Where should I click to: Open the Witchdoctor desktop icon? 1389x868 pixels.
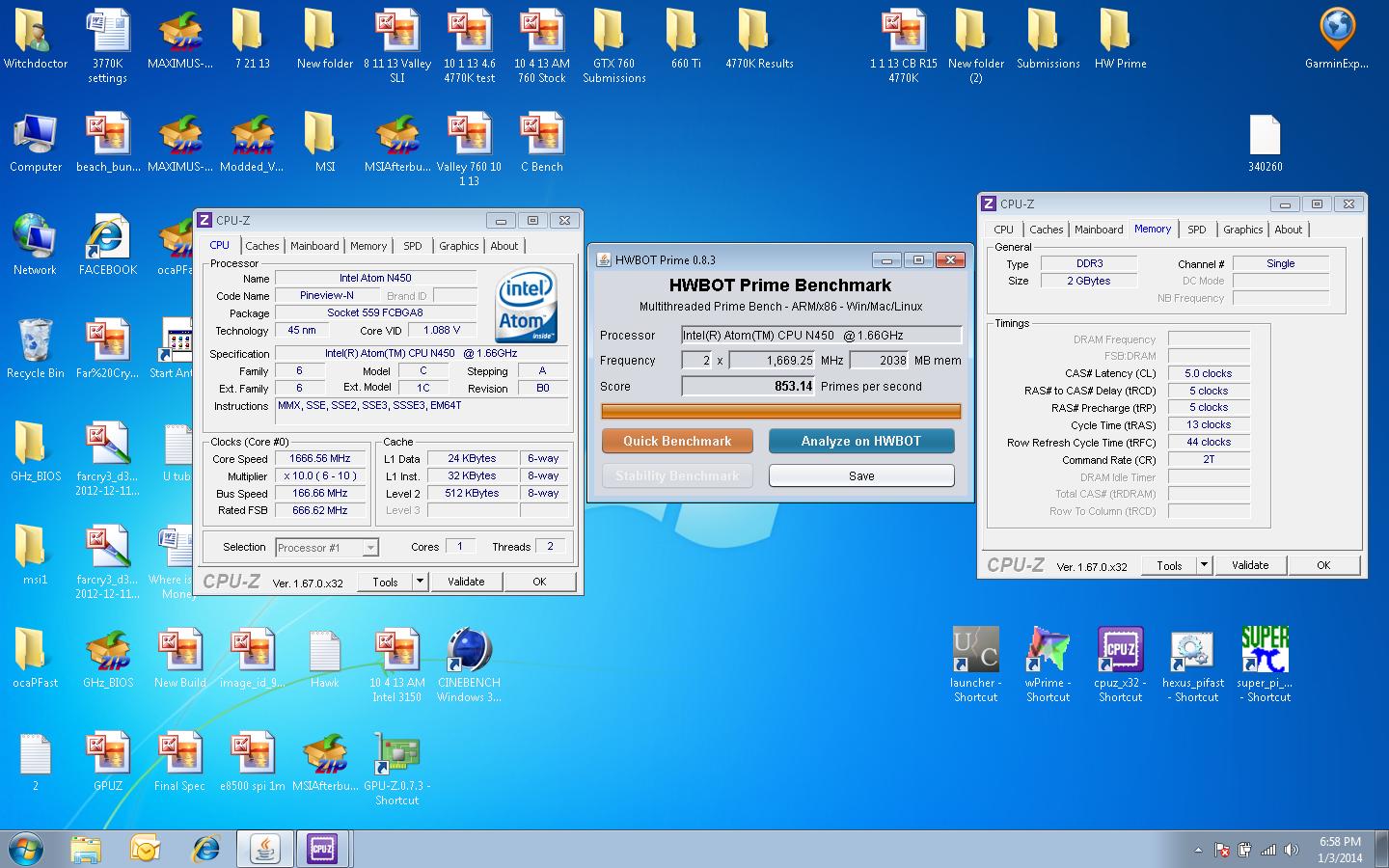(x=36, y=39)
